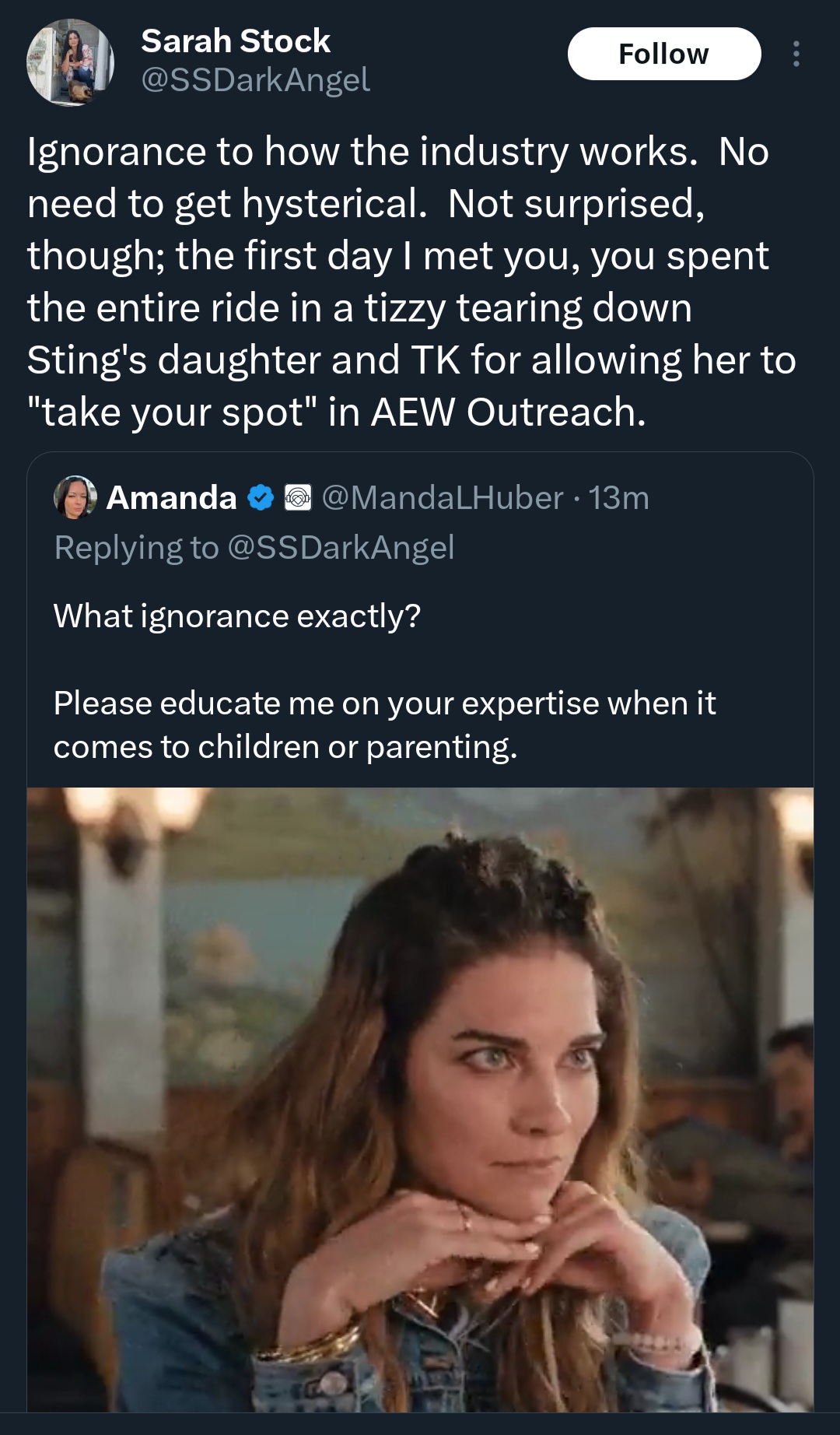The height and width of the screenshot is (1435, 840).
Task: Follow Sarah Stock
Action: coord(663,54)
